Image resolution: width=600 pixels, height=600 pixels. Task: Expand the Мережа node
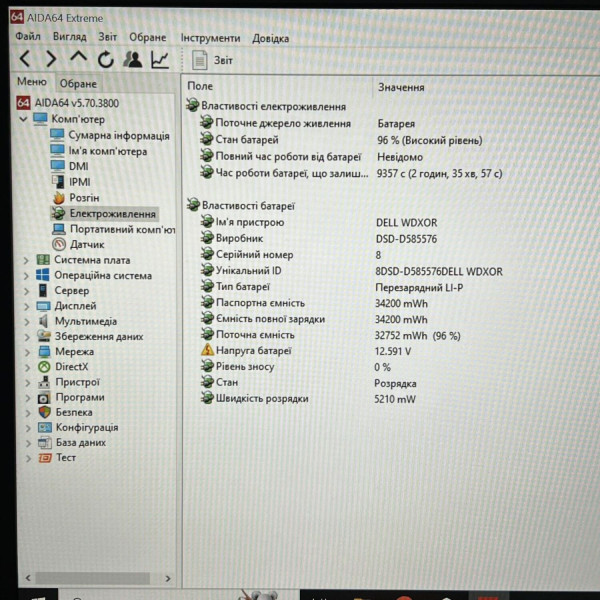click(x=27, y=352)
